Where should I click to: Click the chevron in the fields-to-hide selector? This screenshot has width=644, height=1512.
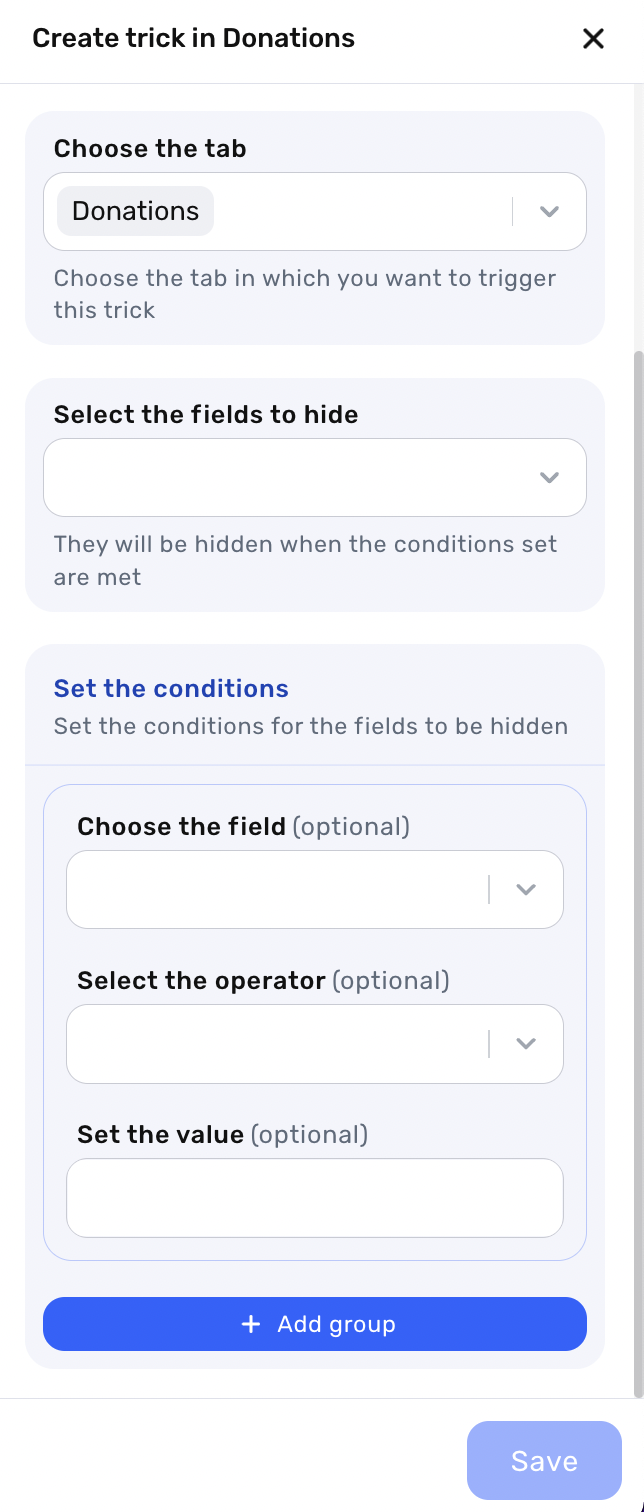click(548, 478)
